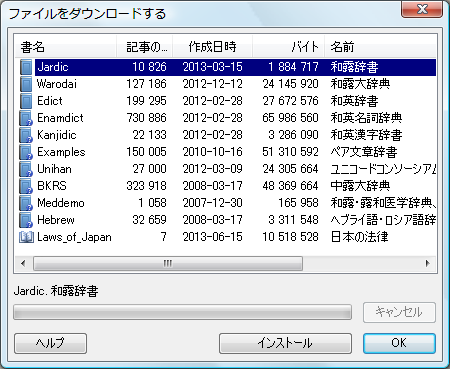Click the Unihan book icon

[x=26, y=169]
